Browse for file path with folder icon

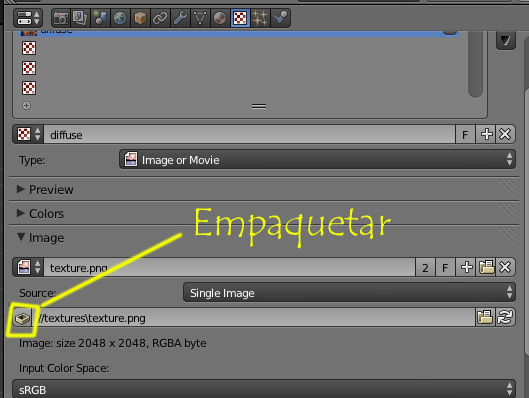pos(485,317)
